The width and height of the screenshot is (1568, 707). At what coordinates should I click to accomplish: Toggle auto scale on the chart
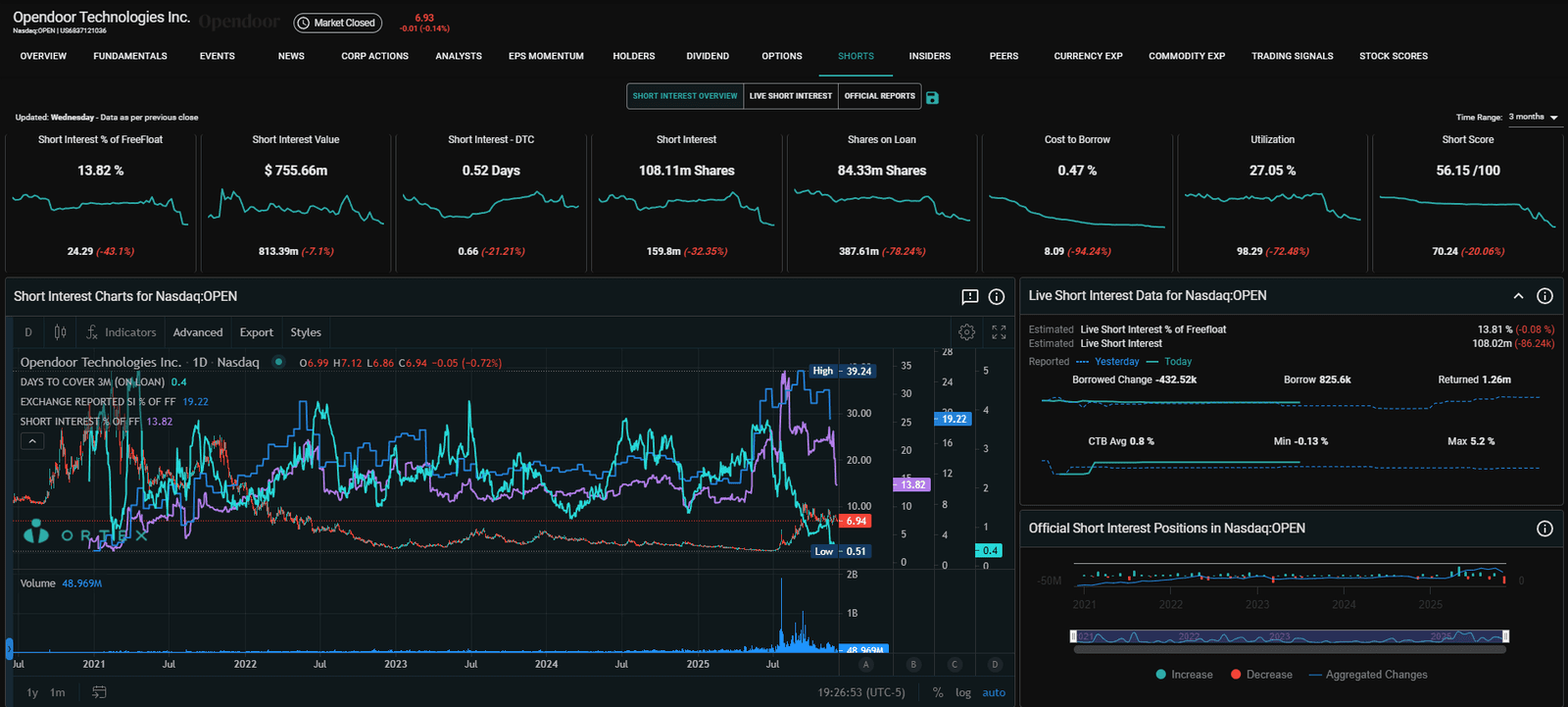tap(994, 692)
